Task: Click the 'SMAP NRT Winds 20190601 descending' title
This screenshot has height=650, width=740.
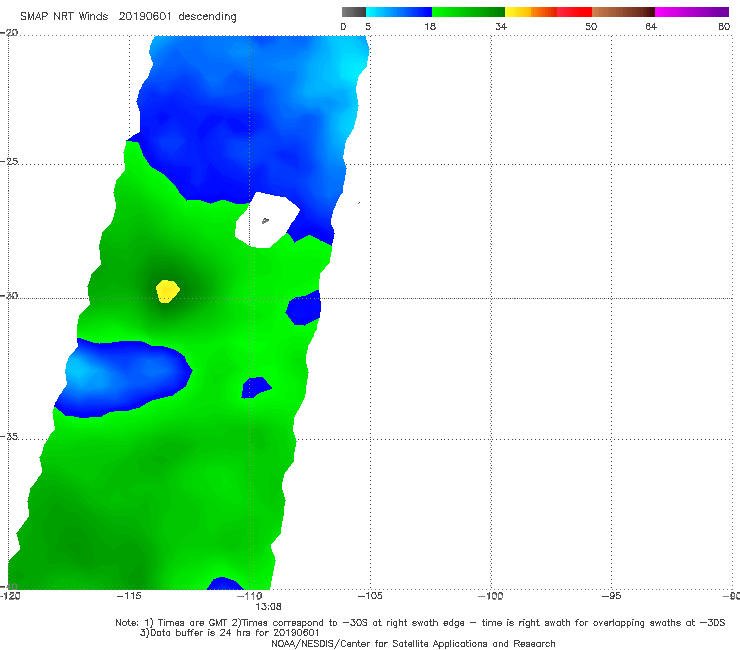Action: point(128,16)
